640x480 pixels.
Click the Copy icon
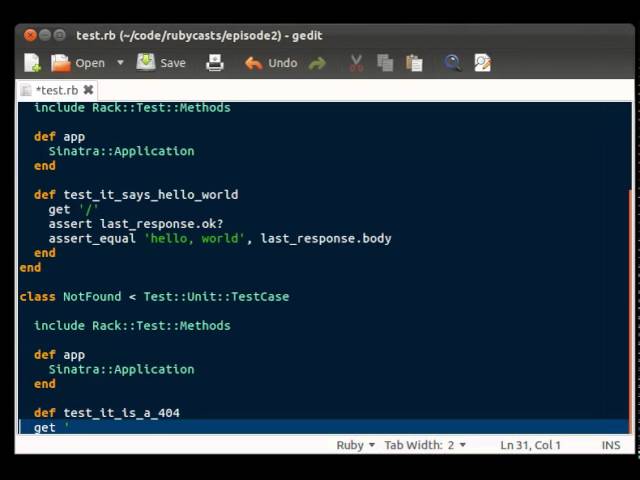coord(385,63)
